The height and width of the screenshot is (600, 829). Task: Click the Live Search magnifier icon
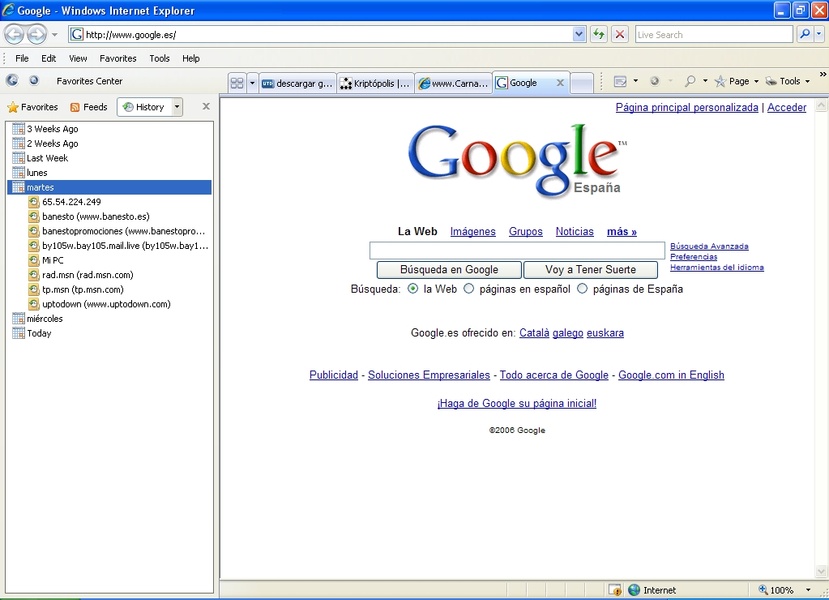coord(806,34)
